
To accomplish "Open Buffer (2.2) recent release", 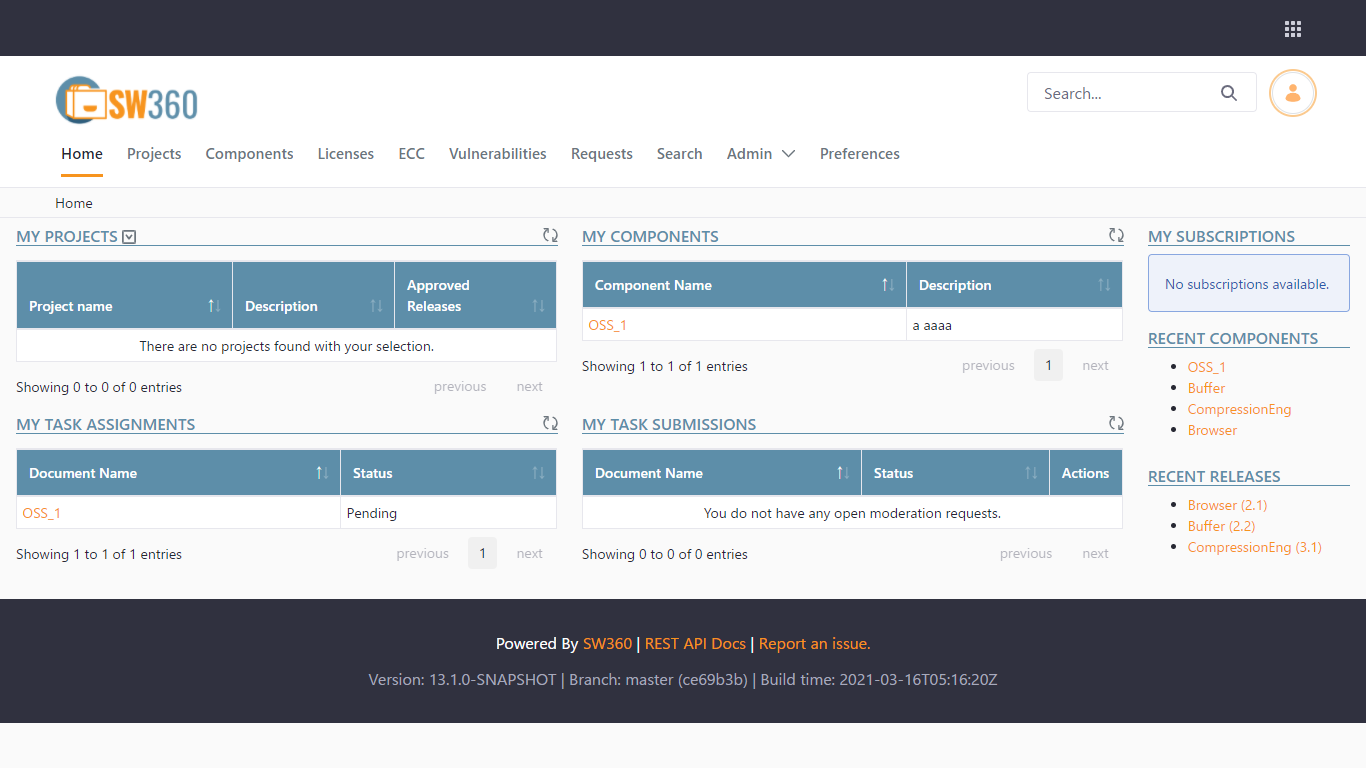I will point(1222,526).
